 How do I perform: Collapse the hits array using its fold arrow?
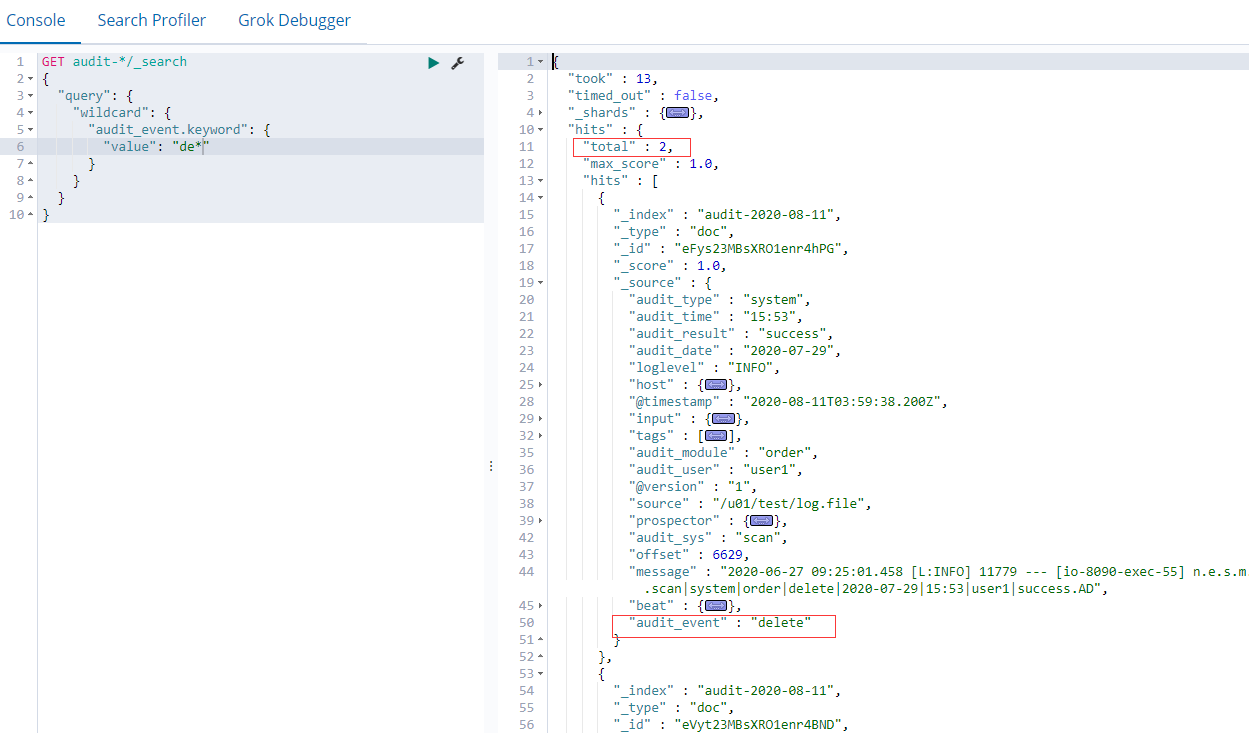click(x=540, y=180)
